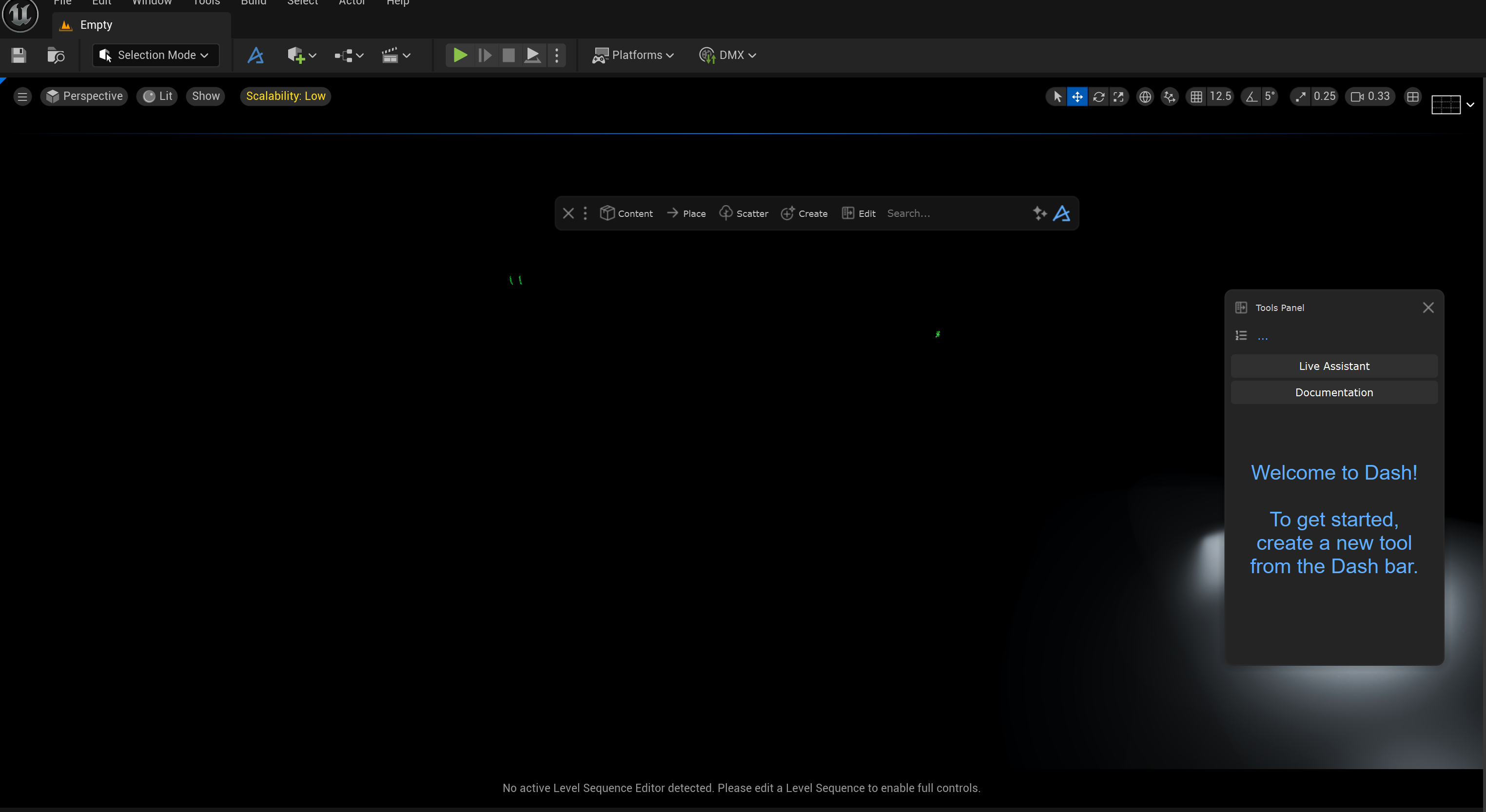The height and width of the screenshot is (812, 1486).
Task: Click the viewport layout thumbnail
Action: click(x=1446, y=105)
